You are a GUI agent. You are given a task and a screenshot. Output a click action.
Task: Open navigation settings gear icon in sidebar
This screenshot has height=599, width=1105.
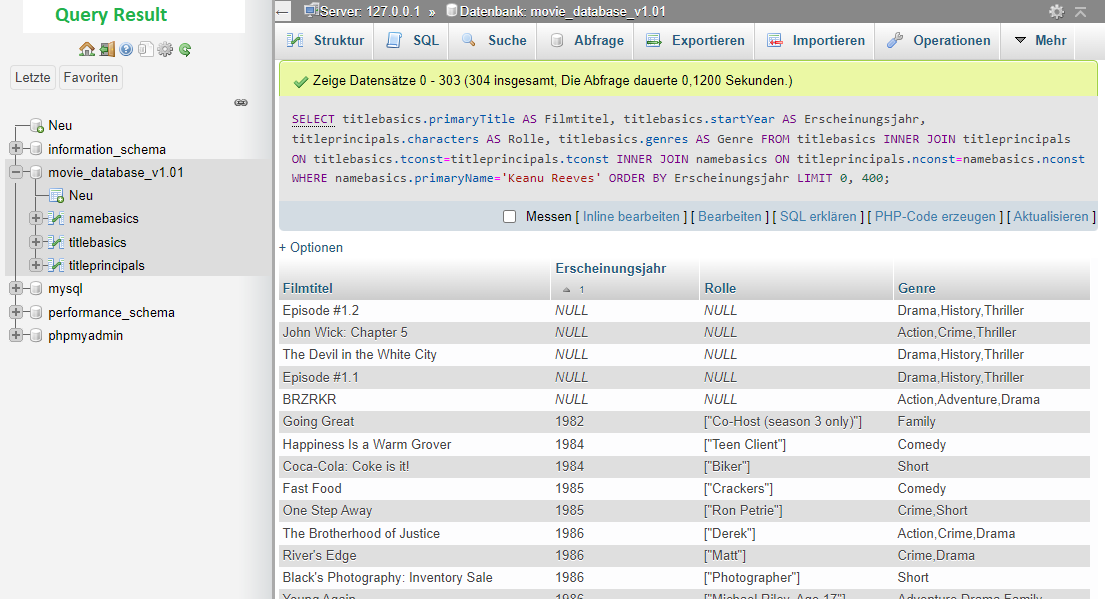[x=165, y=49]
